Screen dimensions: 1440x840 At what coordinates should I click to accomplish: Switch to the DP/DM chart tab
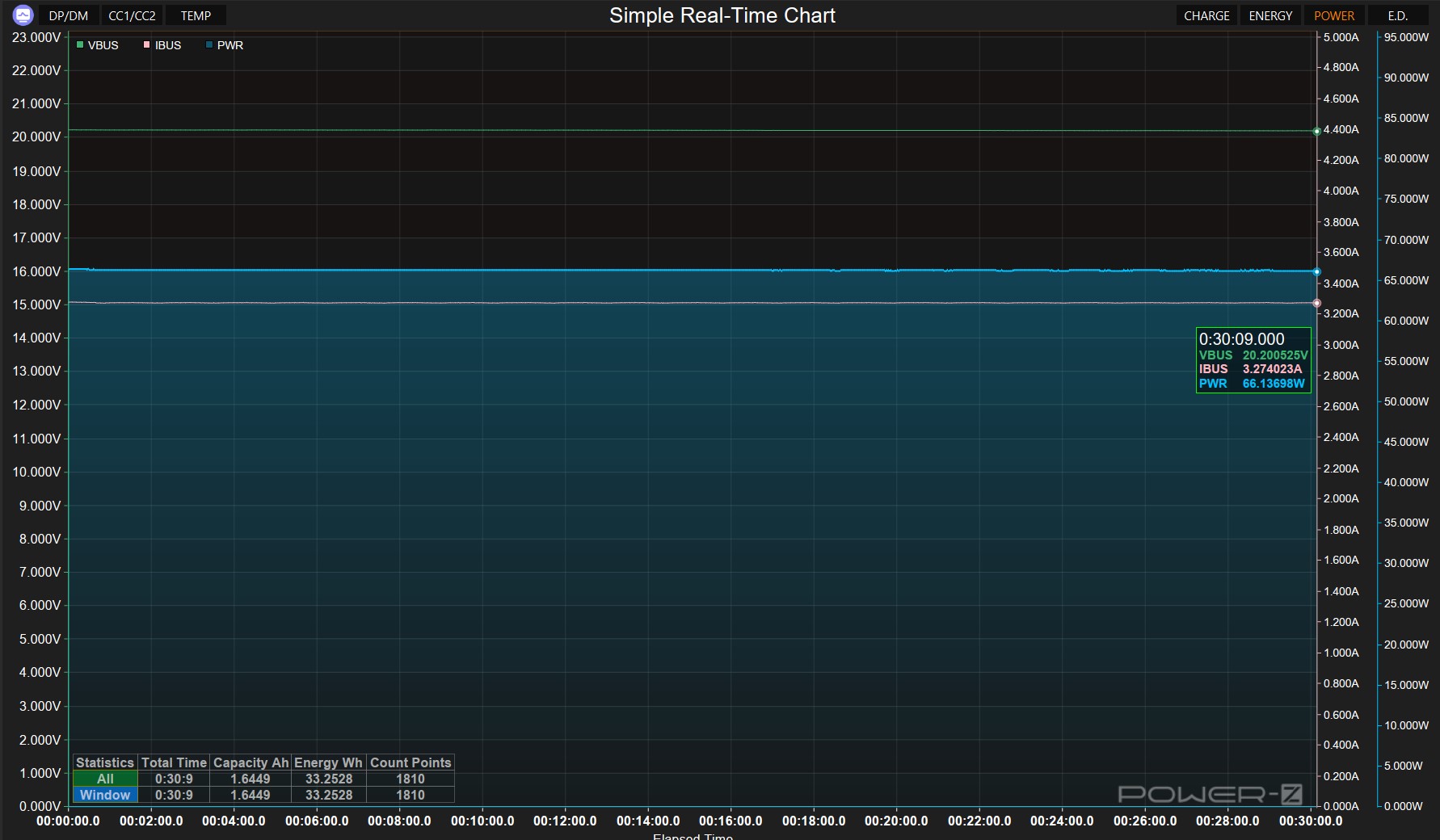[x=69, y=15]
